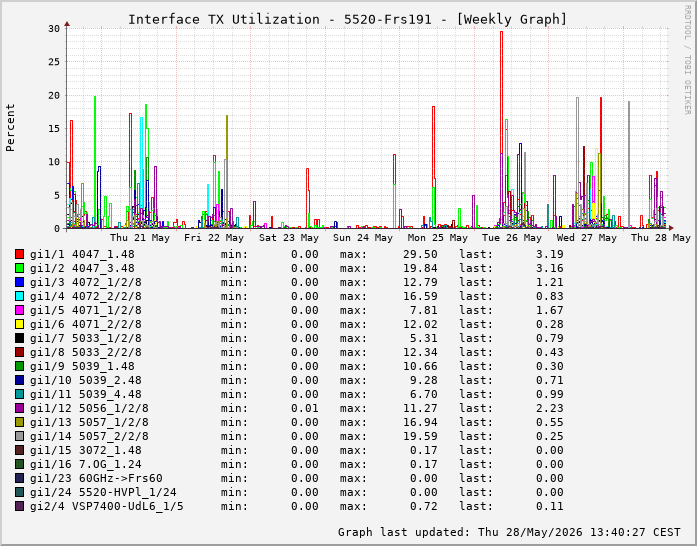Image resolution: width=697 pixels, height=546 pixels.
Task: Click the gi1/10 5039_2.48 legend swatch
Action: click(19, 380)
